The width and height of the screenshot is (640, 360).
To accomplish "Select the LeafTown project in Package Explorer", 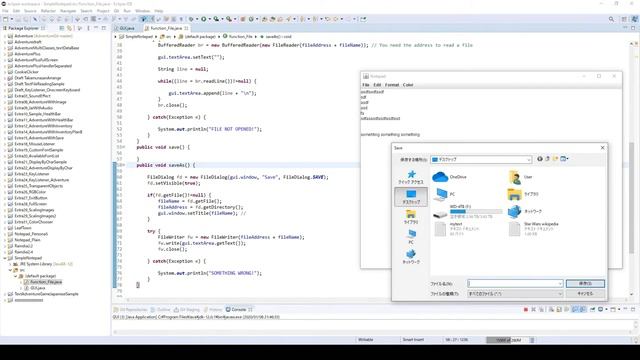I will click(22, 228).
